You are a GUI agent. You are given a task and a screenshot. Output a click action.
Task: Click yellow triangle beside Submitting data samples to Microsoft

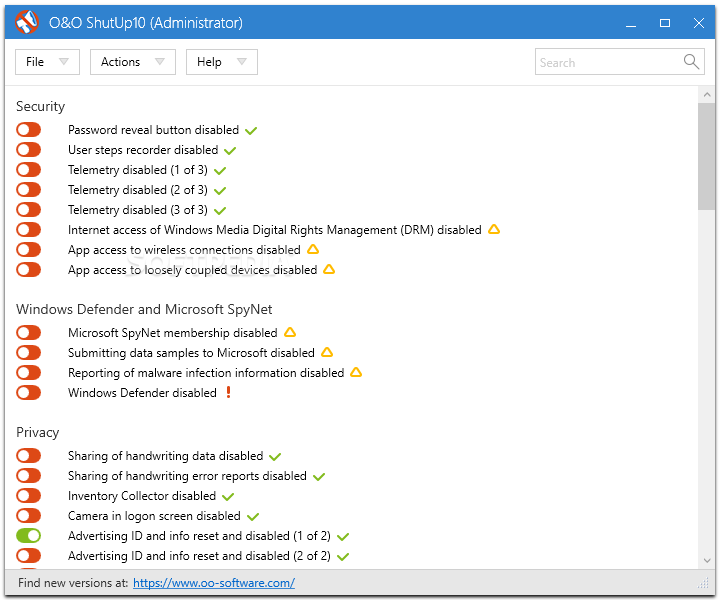[326, 352]
